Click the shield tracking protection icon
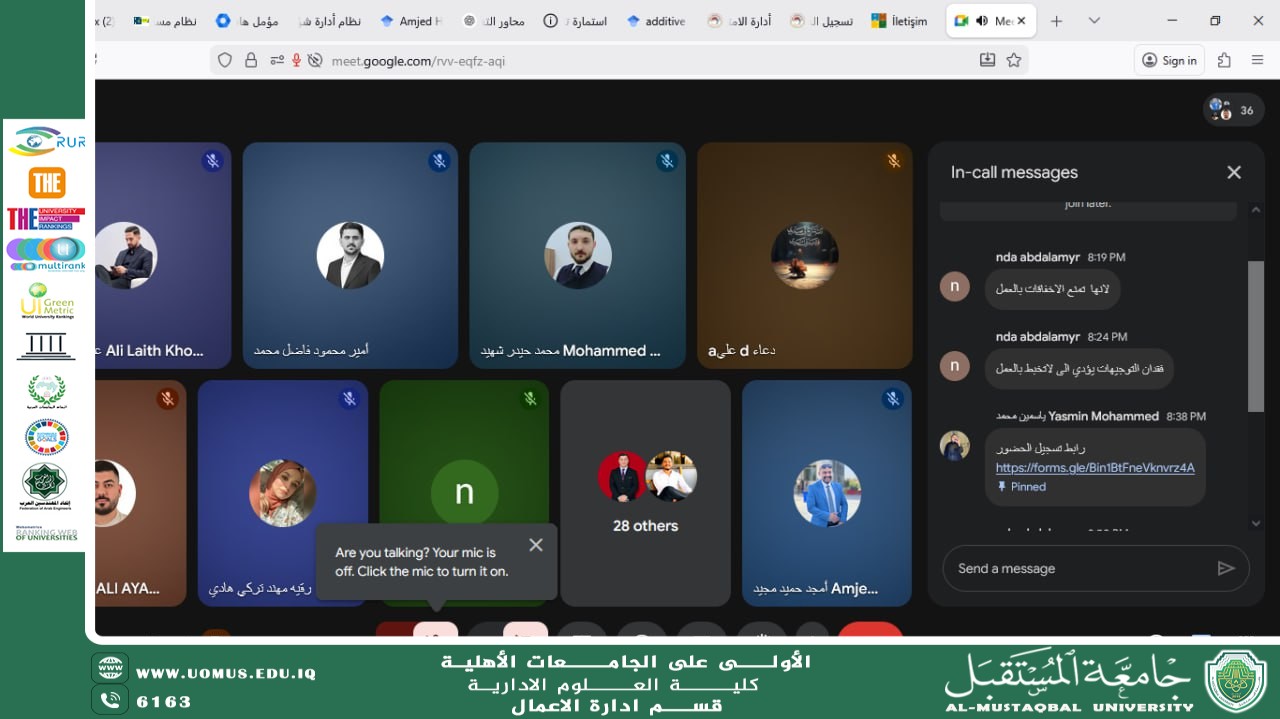The height and width of the screenshot is (719, 1280). [226, 60]
